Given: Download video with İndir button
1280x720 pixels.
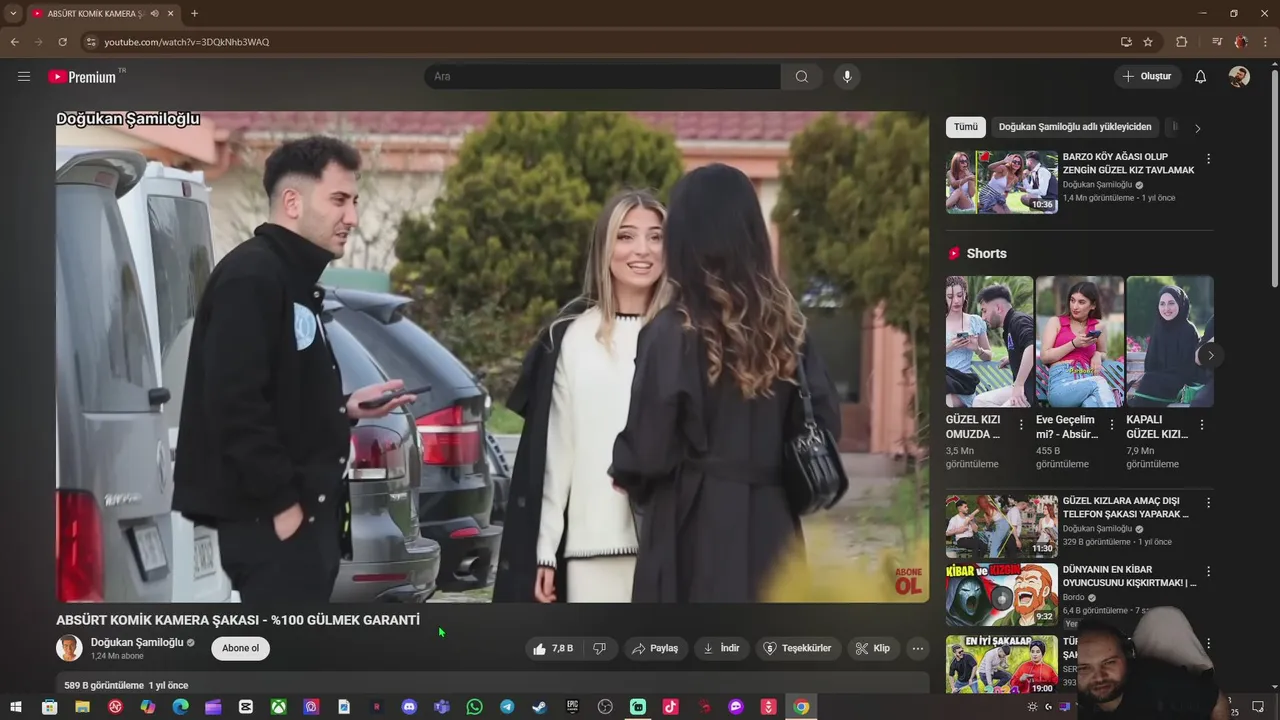Looking at the screenshot, I should click(x=721, y=649).
